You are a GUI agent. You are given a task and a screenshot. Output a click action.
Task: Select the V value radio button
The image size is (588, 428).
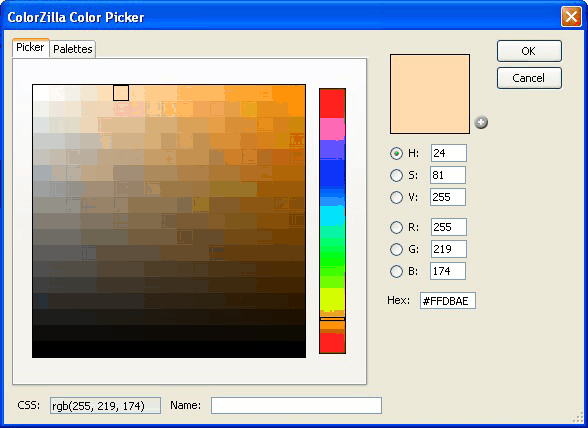(396, 197)
